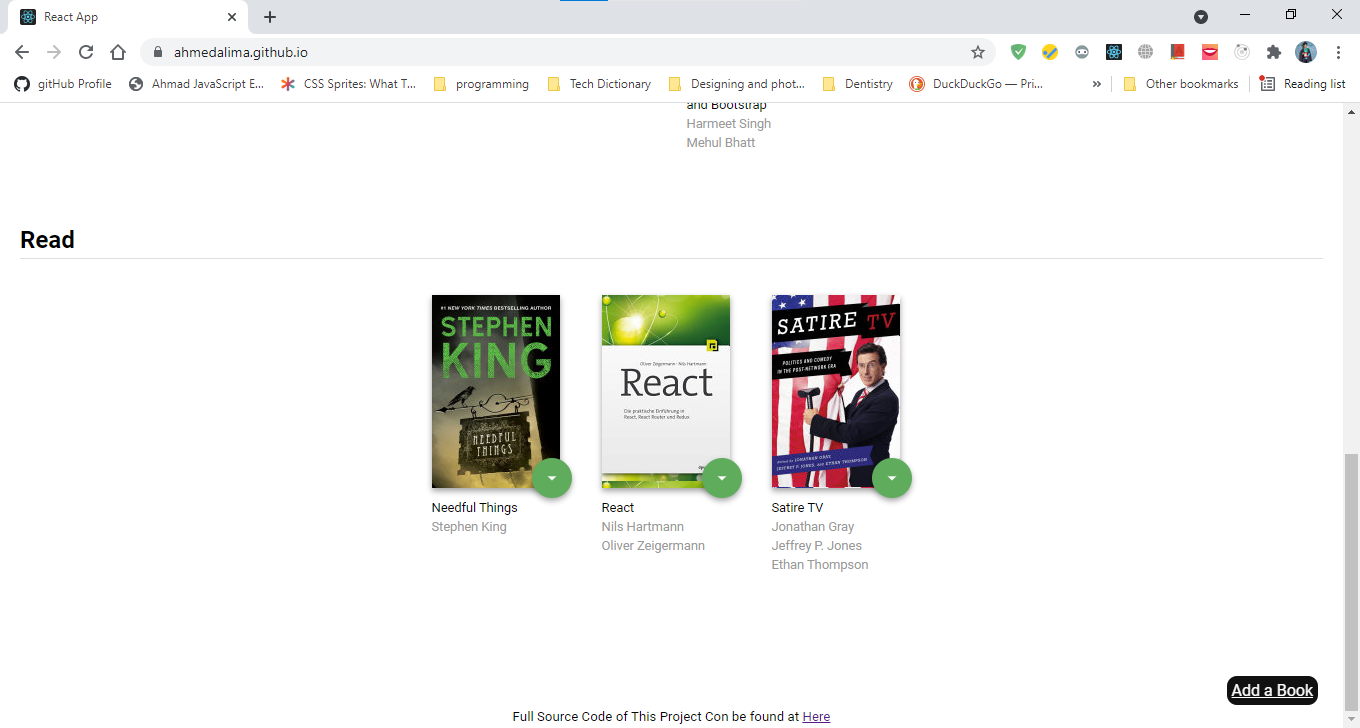Open the globe extension icon
The image size is (1360, 728).
1146,52
